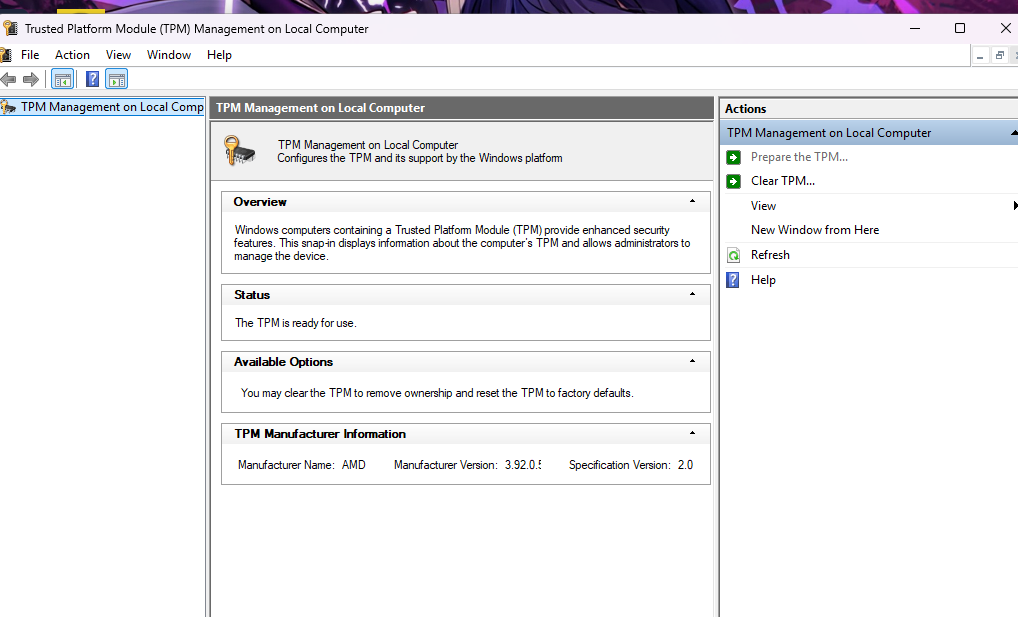Minimize the TPM Management window
Viewport: 1018px width, 617px height.
[x=915, y=29]
